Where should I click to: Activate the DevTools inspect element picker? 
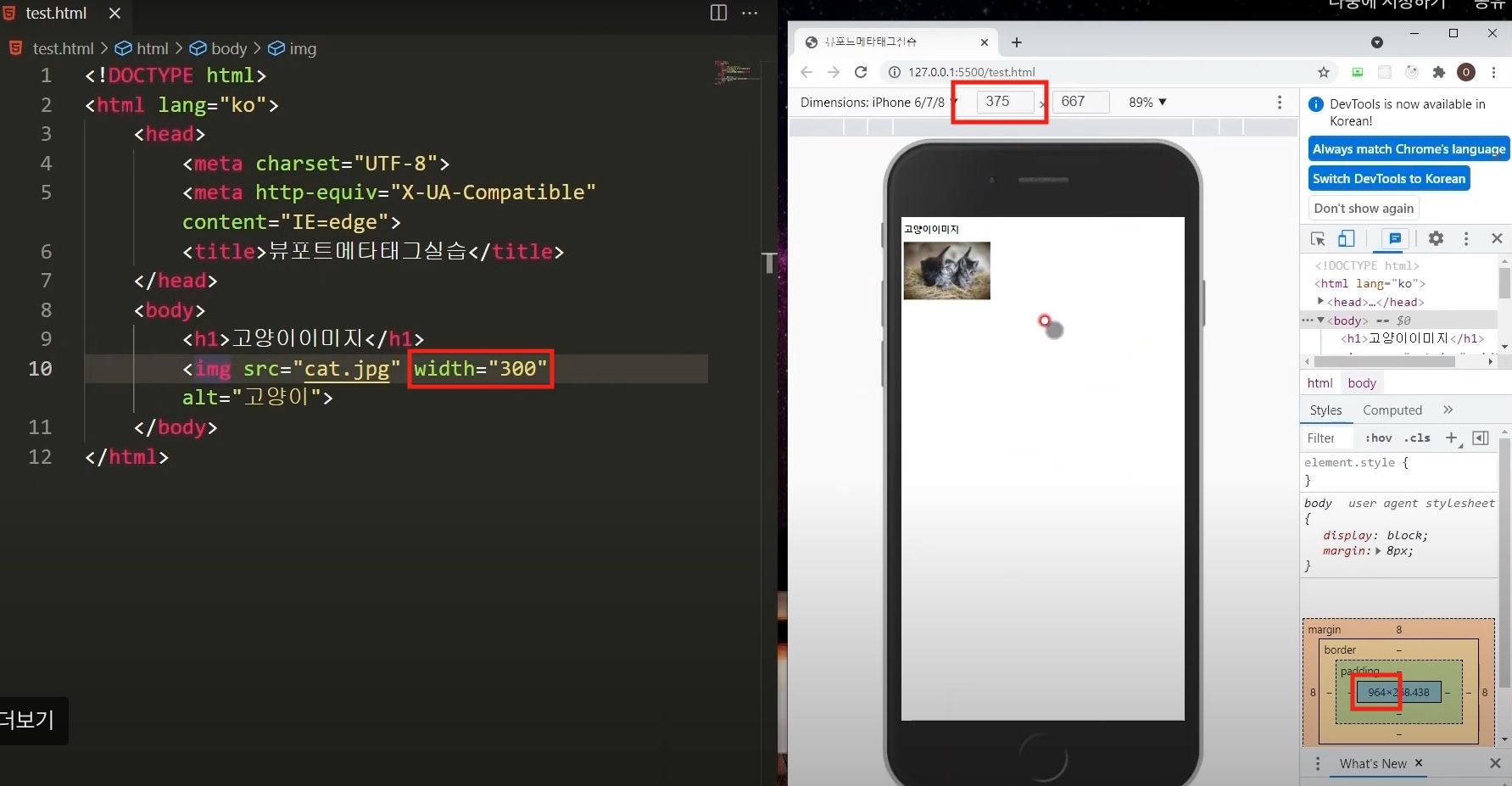1318,239
